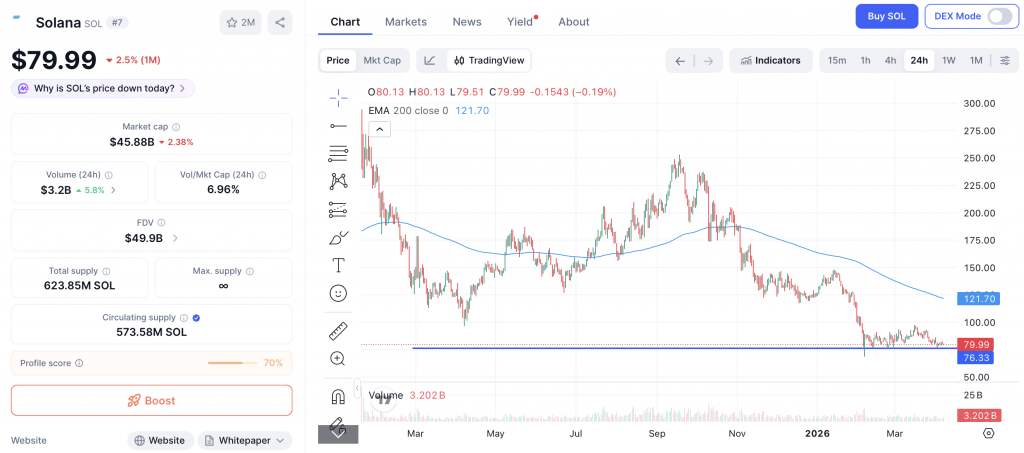Open the Markets tab
The width and height of the screenshot is (1024, 453).
[x=405, y=21]
